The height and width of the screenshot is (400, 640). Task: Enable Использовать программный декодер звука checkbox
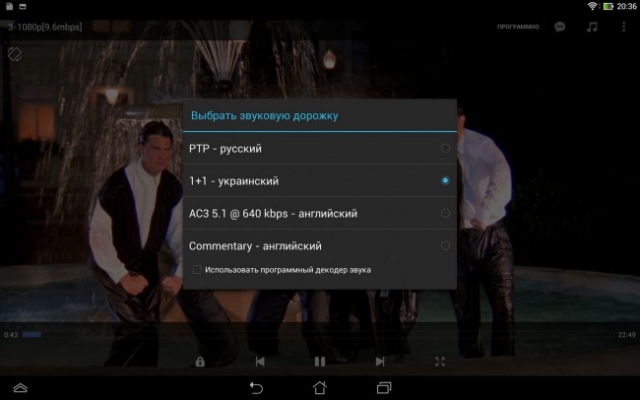coord(198,269)
